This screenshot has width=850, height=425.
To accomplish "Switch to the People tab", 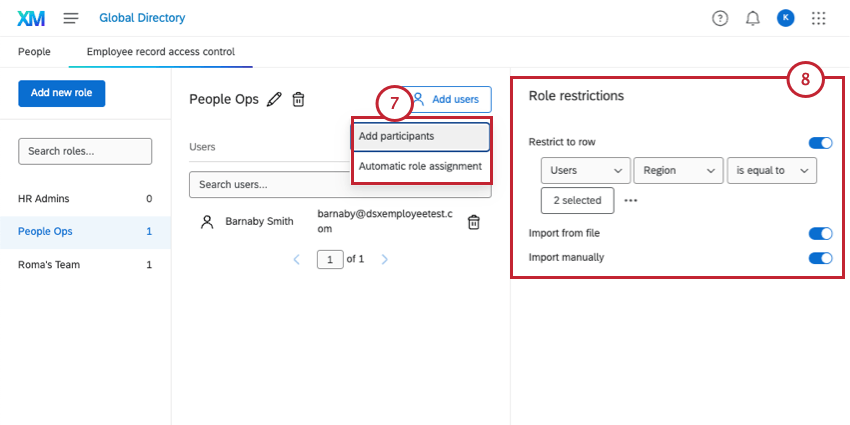I will click(x=34, y=51).
